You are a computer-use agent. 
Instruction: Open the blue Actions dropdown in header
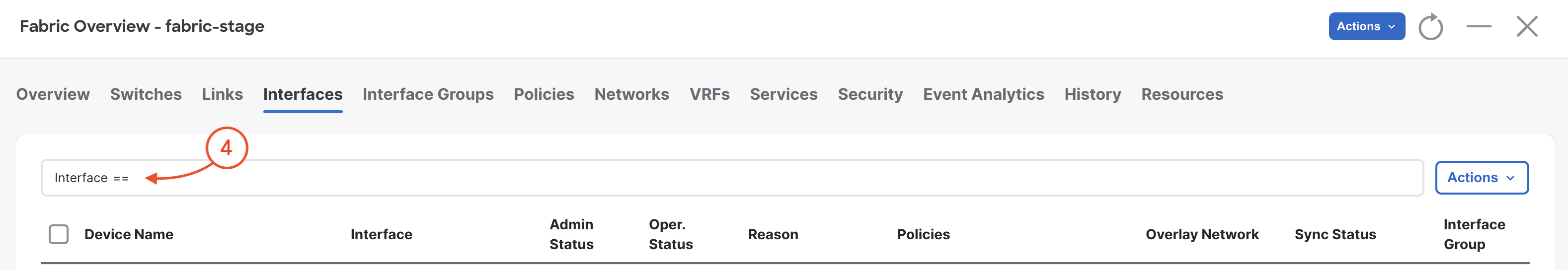(1366, 26)
